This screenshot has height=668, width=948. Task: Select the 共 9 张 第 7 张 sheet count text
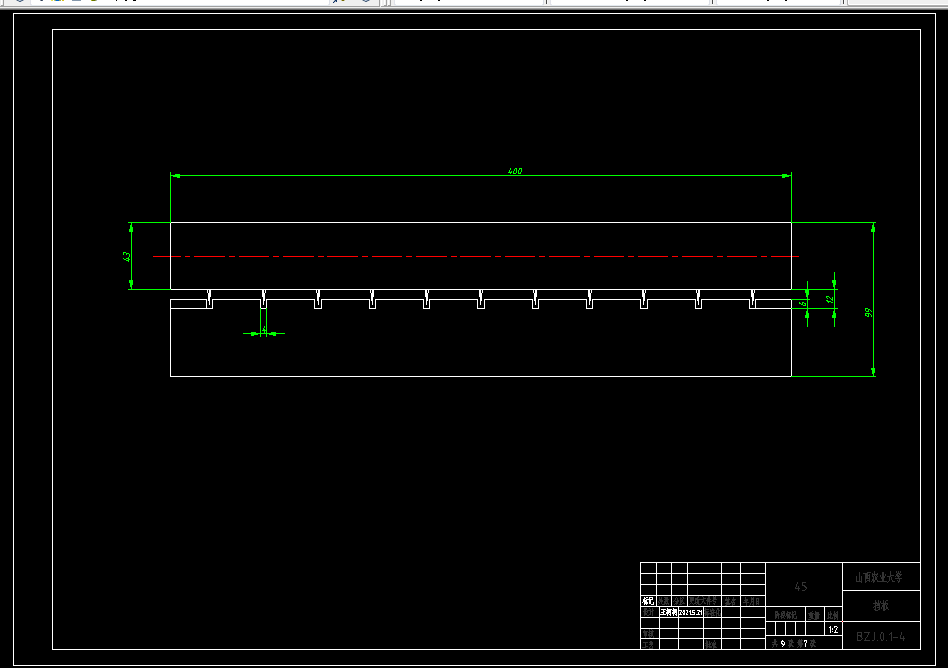(x=794, y=644)
